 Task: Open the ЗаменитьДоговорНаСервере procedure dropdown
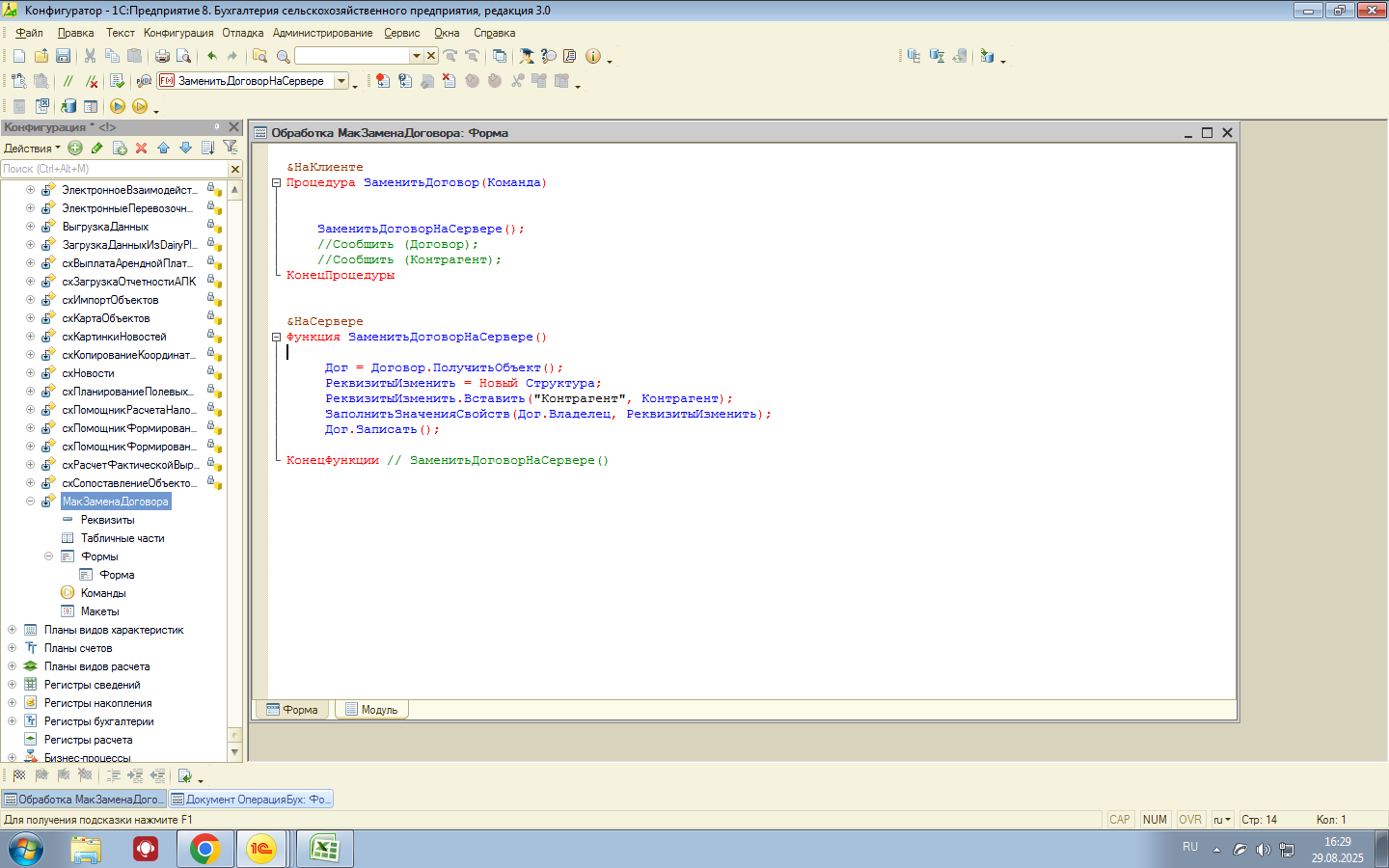pyautogui.click(x=341, y=81)
